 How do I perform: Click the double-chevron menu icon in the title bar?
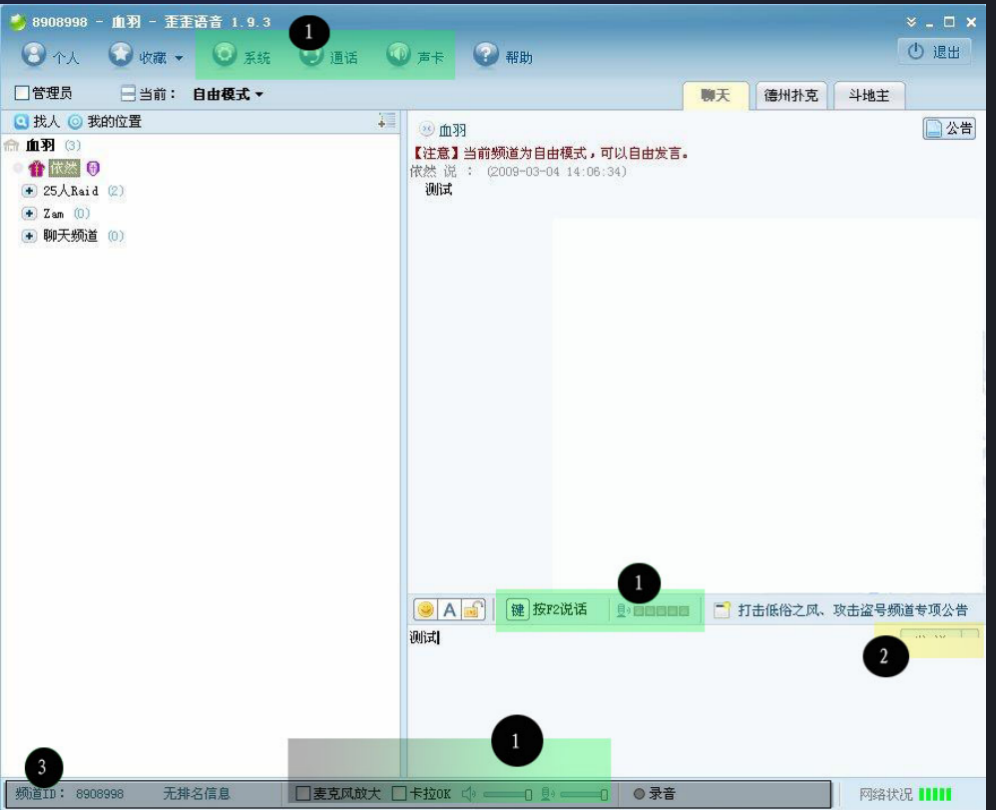tap(911, 22)
